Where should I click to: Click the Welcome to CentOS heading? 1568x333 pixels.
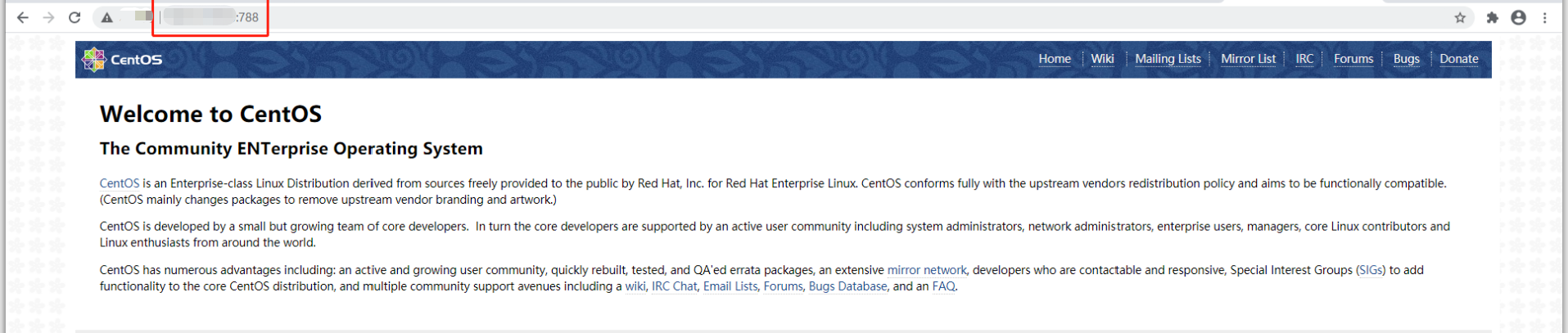(x=210, y=114)
